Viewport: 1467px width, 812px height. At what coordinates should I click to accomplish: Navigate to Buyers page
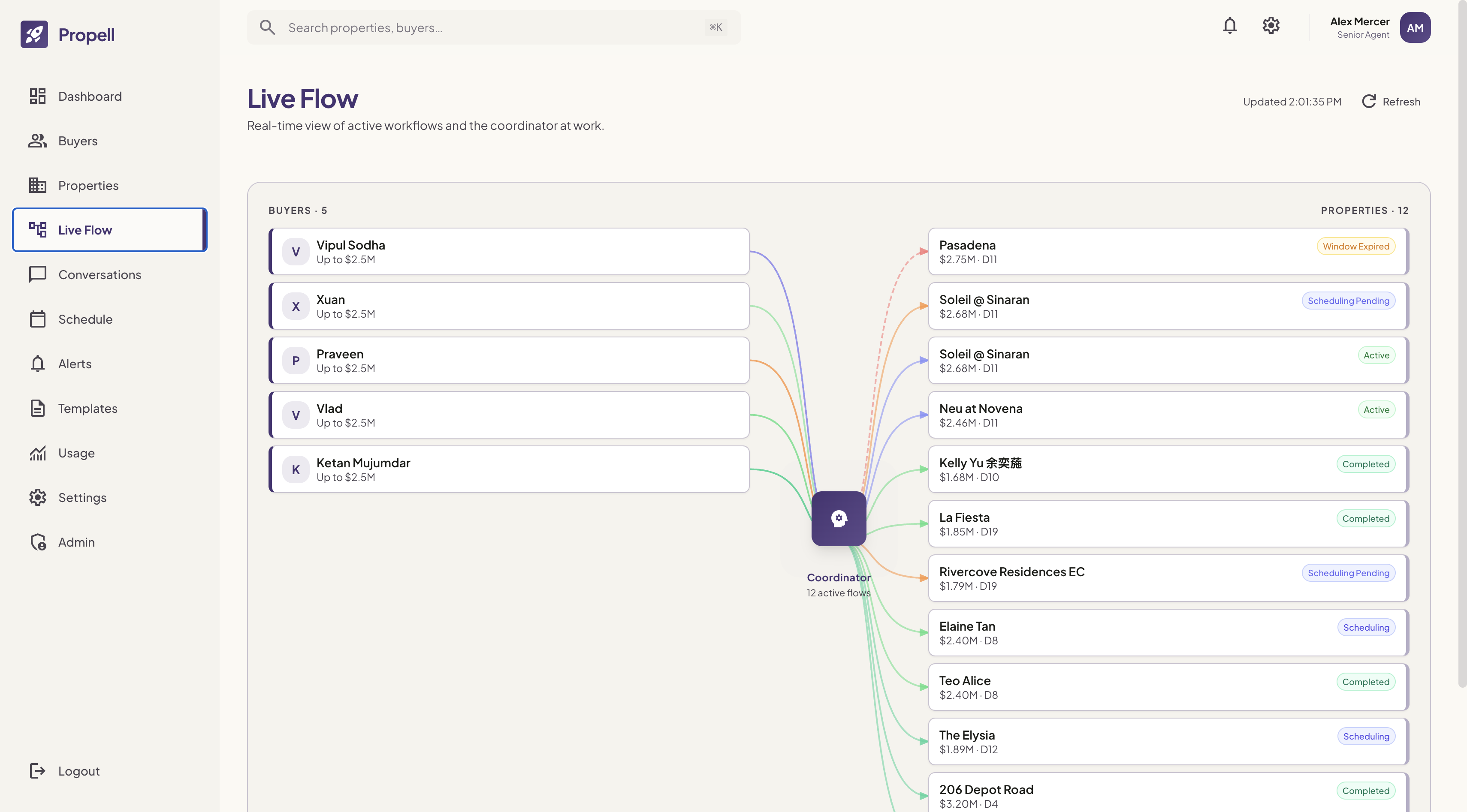tap(109, 141)
